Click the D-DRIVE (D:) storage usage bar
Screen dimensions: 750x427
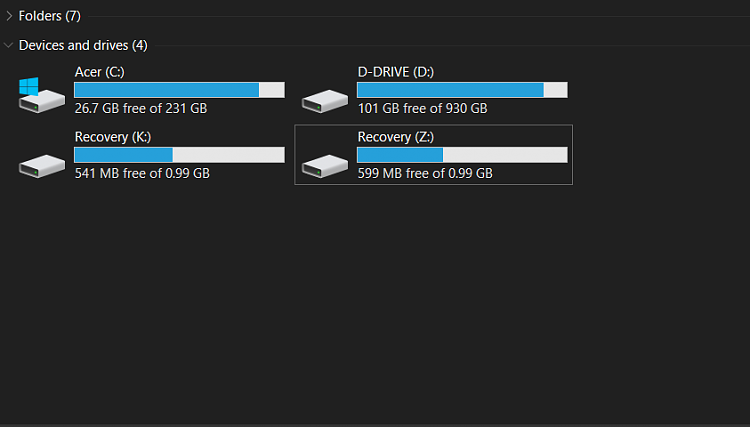click(x=462, y=90)
